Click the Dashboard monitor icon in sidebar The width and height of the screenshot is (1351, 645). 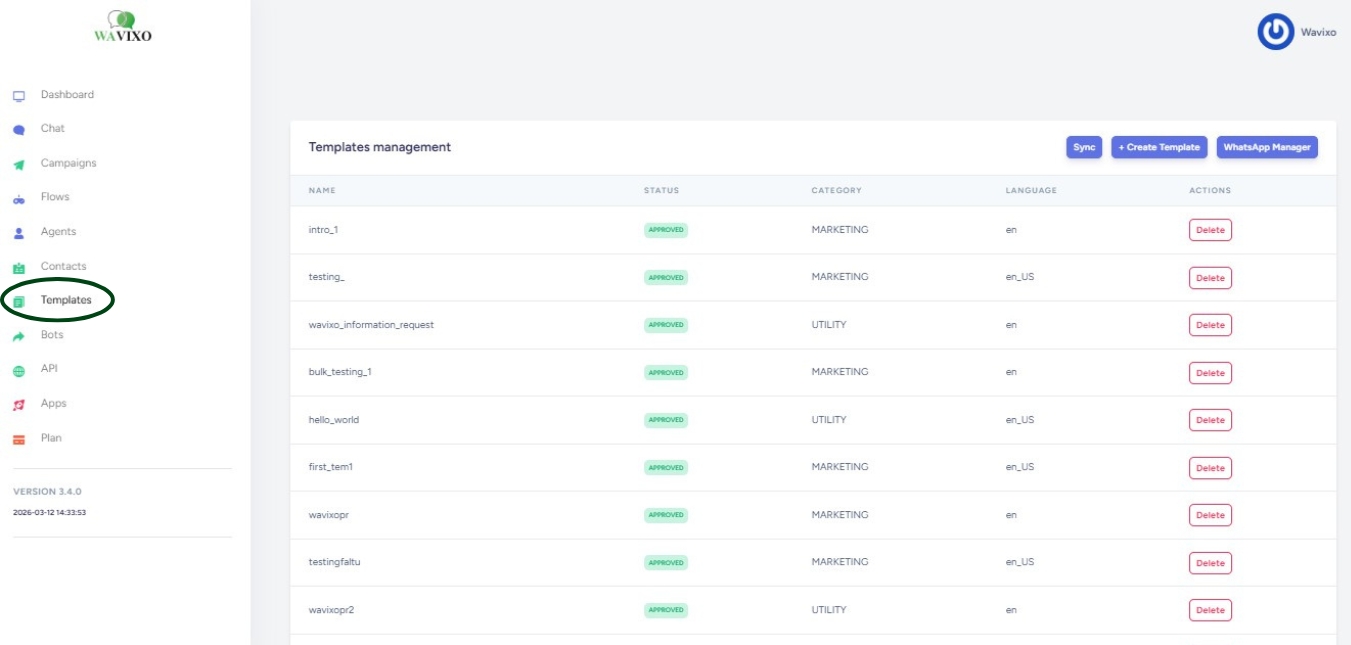(x=18, y=96)
